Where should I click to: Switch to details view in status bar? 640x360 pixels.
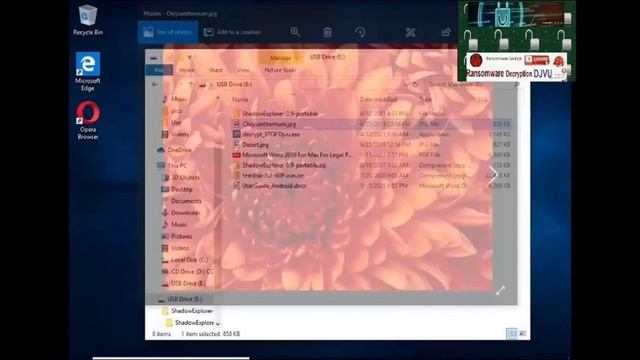[511, 333]
